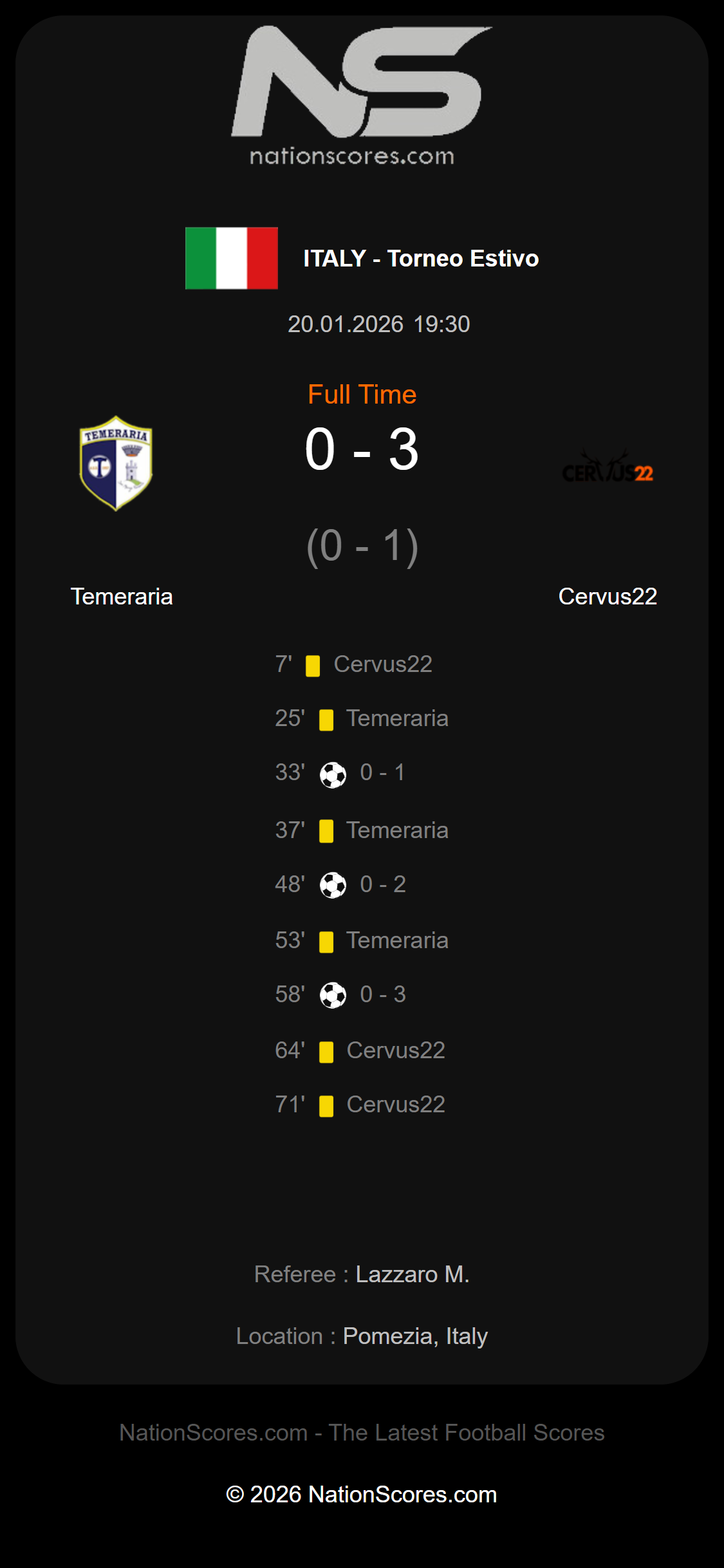Image resolution: width=724 pixels, height=1568 pixels.
Task: Click the NationScores NS logo
Action: click(362, 82)
